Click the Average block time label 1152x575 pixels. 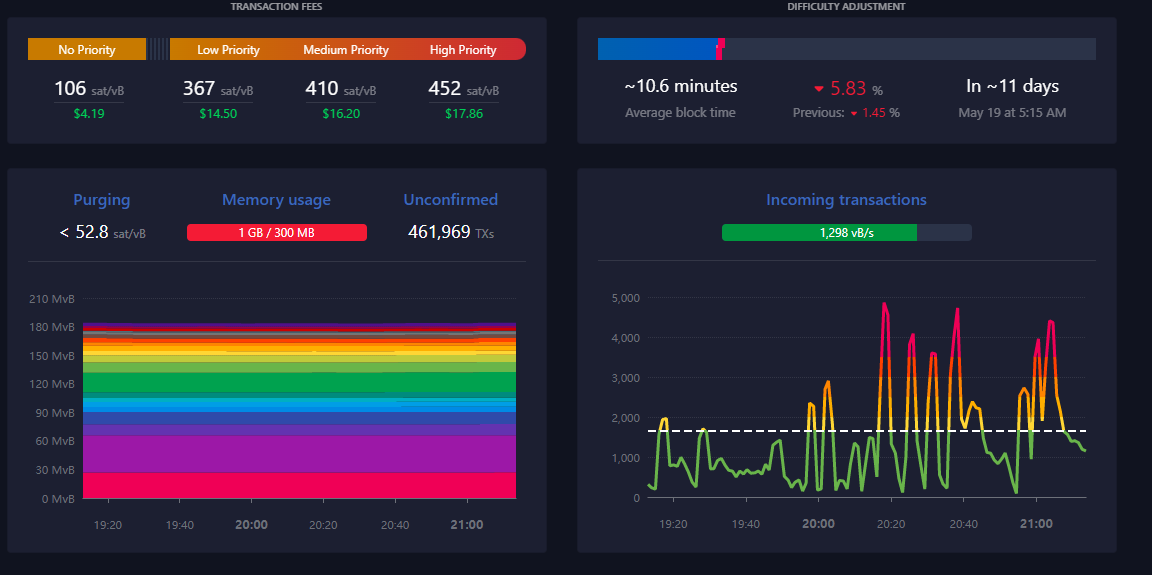tap(680, 113)
